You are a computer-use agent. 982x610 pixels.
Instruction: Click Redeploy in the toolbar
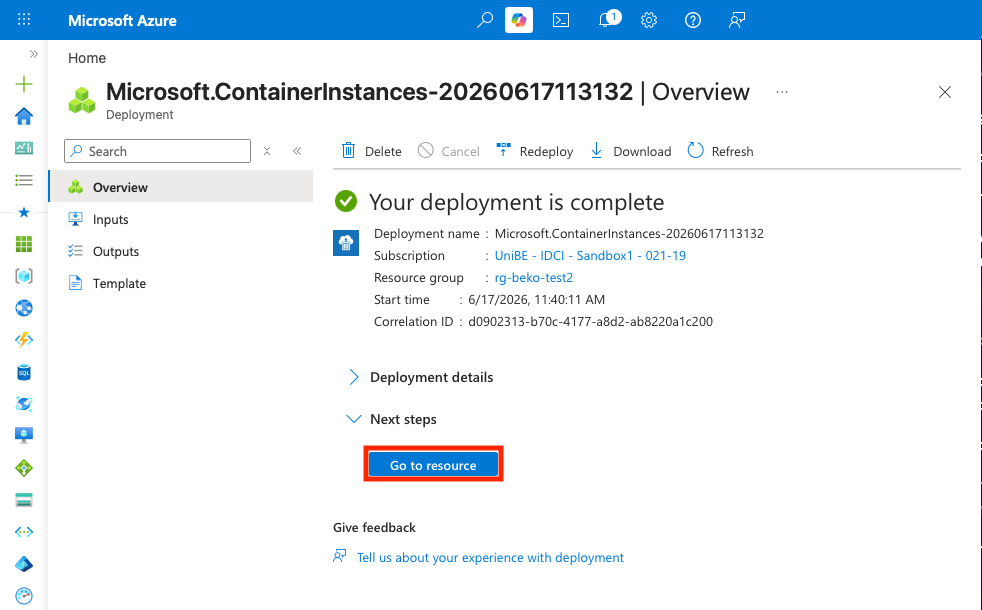534,151
